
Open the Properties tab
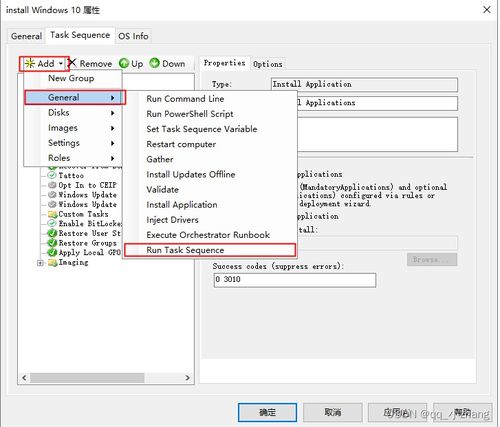224,63
